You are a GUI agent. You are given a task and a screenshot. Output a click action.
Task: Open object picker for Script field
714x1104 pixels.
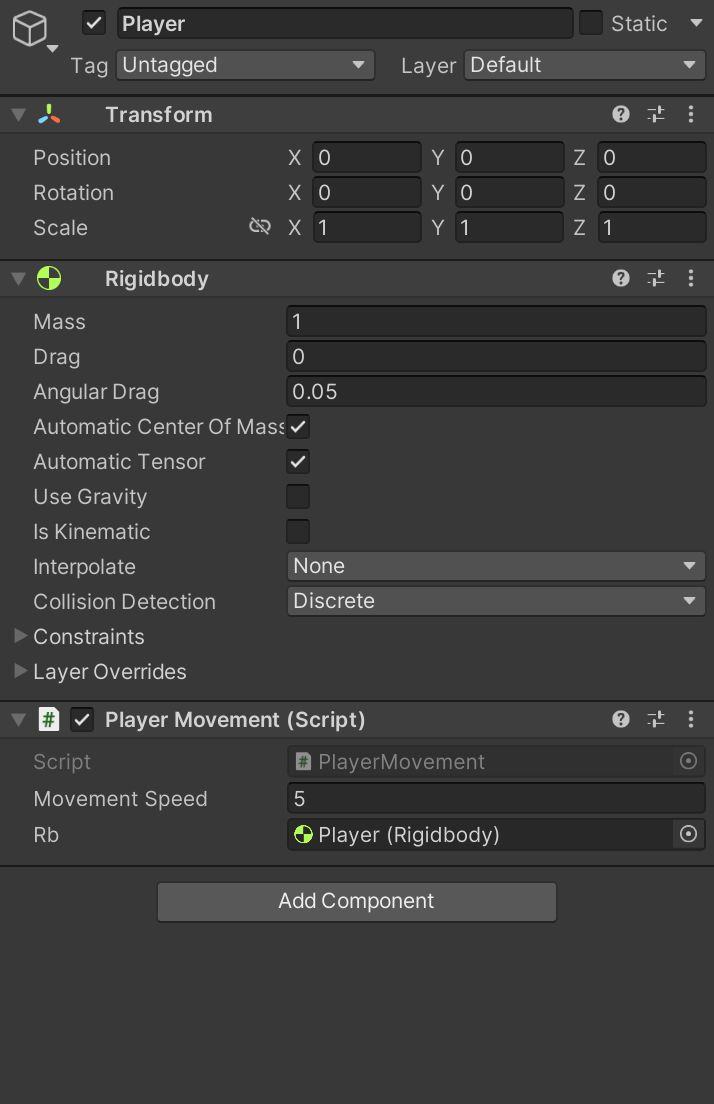click(688, 761)
